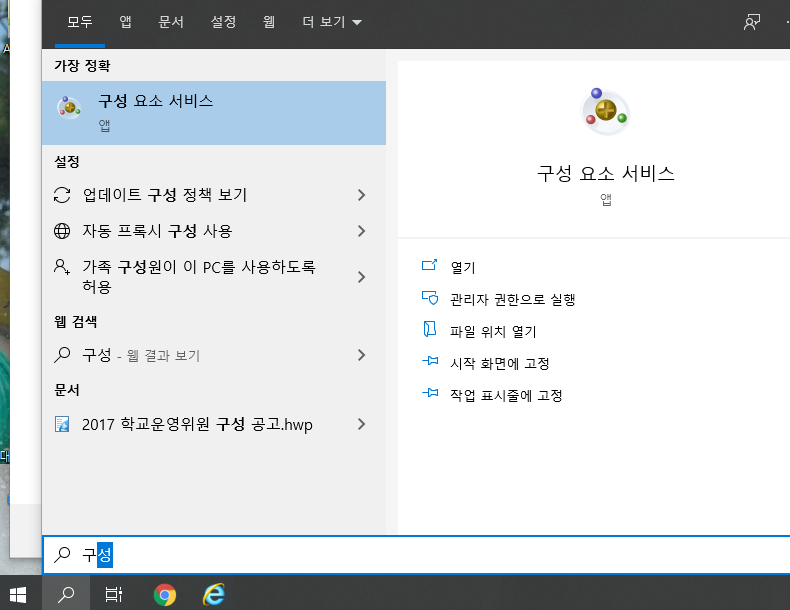Click magnifier icon inside the search box
The height and width of the screenshot is (610, 790).
click(62, 555)
